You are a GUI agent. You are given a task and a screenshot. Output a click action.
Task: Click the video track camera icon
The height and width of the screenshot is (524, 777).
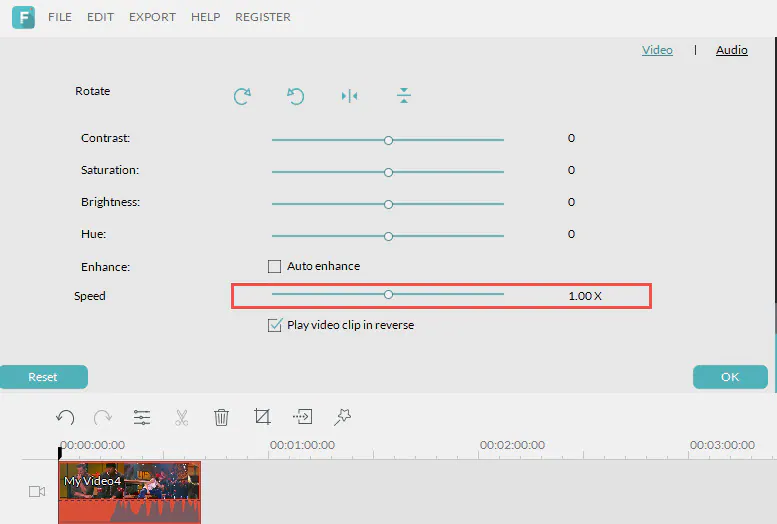[x=37, y=491]
